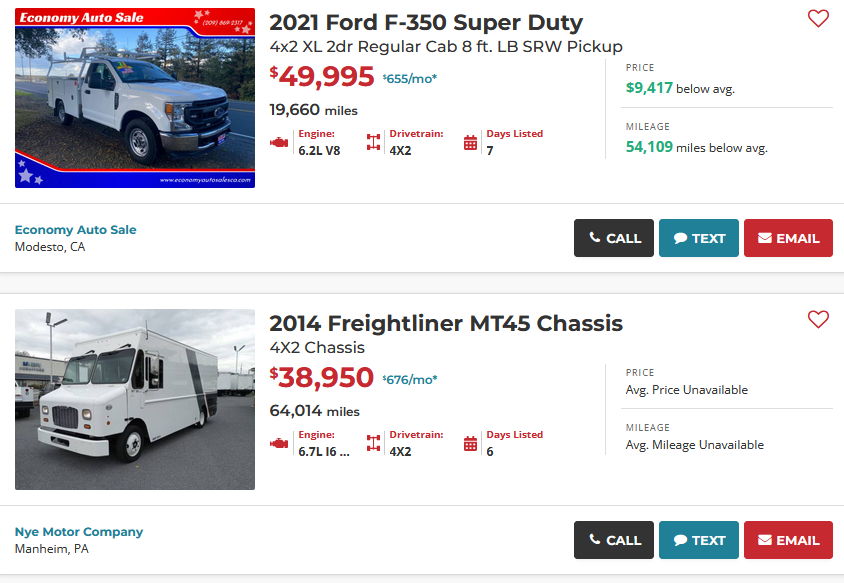
Task: Click the calendar icon on Freightliner listing
Action: [x=470, y=444]
